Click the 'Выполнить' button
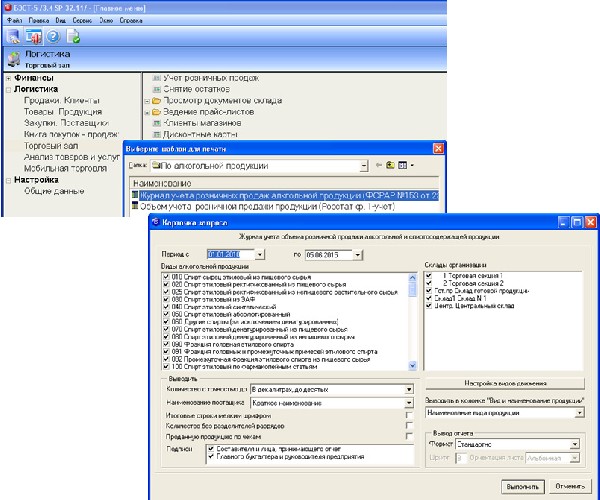 click(515, 484)
